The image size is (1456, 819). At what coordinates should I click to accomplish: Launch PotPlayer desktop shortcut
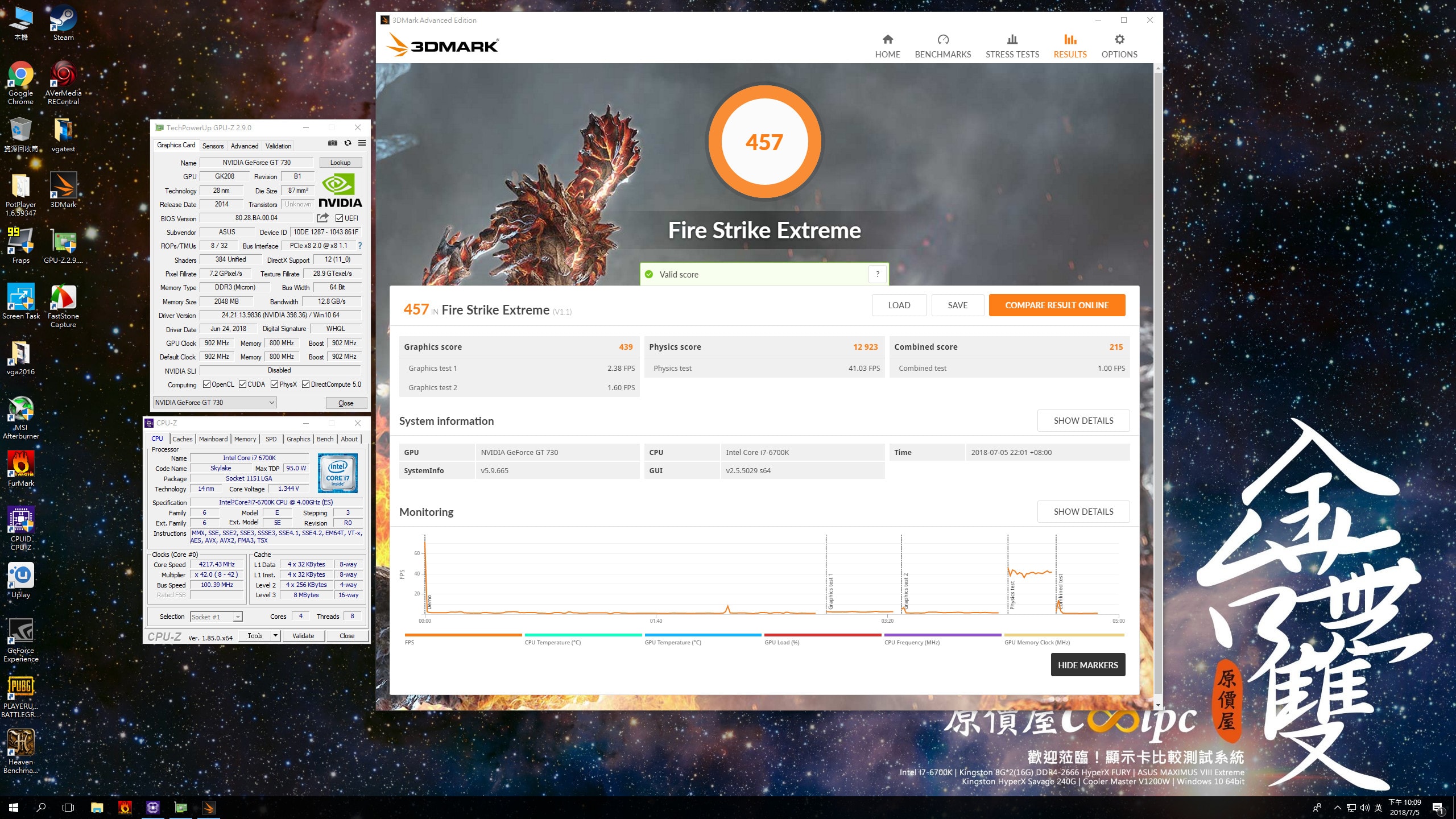coord(21,195)
